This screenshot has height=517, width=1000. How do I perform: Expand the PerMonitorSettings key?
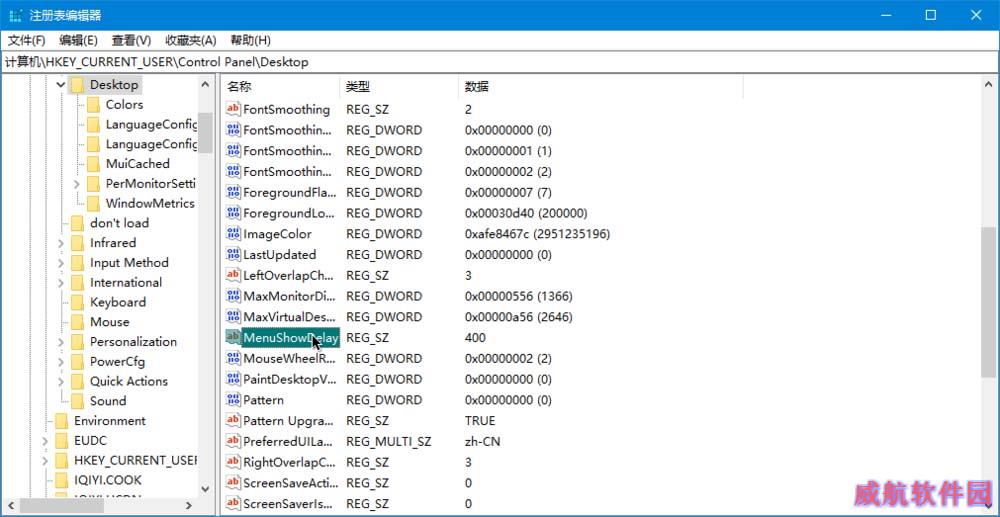point(77,184)
